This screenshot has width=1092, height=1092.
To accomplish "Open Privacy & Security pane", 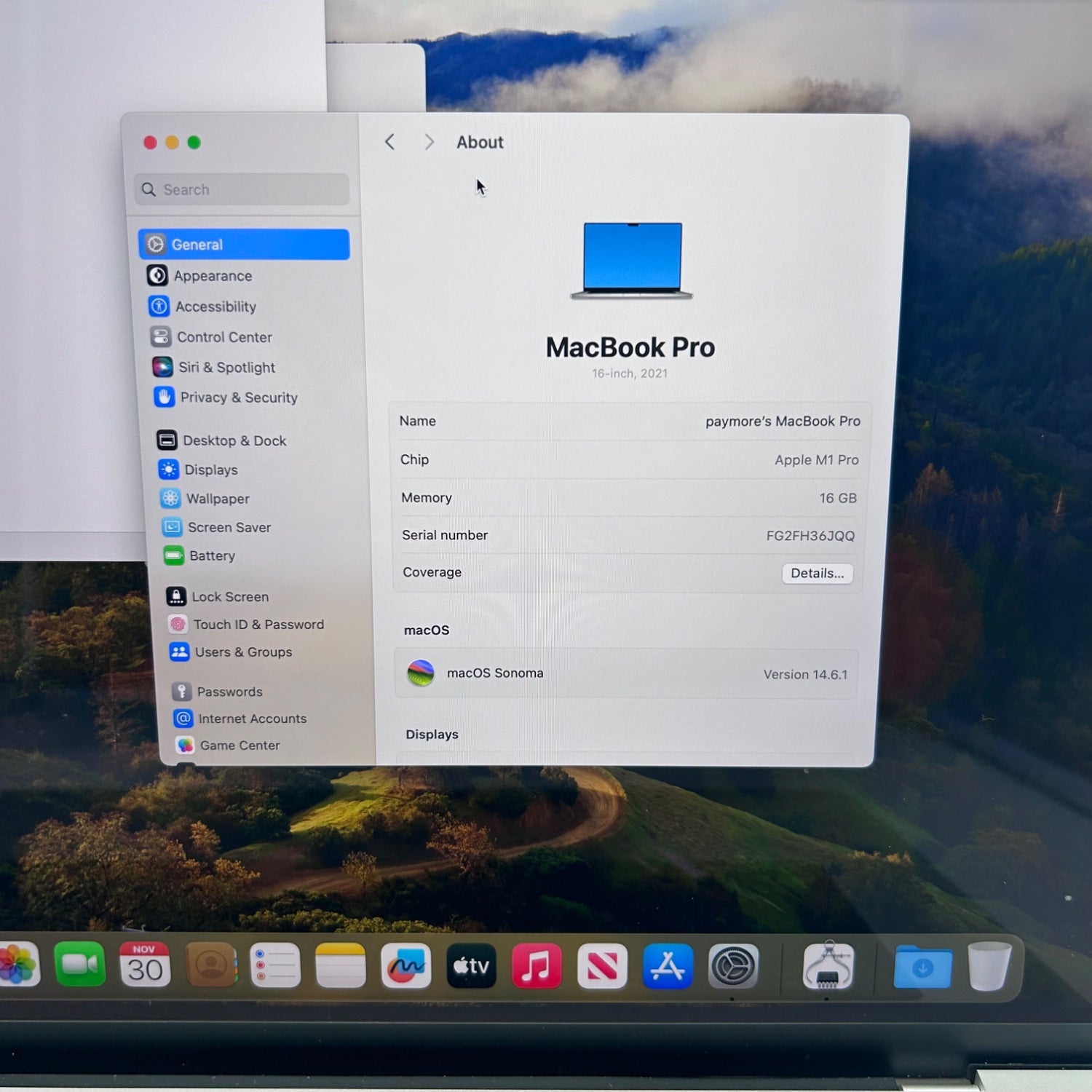I will click(238, 397).
